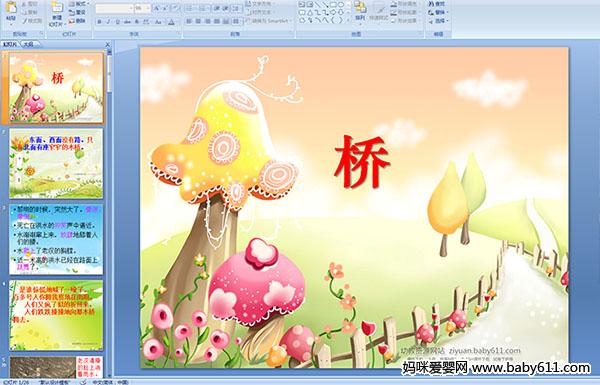The height and width of the screenshot is (385, 600).
Task: Toggle Italic formatting button
Action: click(108, 22)
